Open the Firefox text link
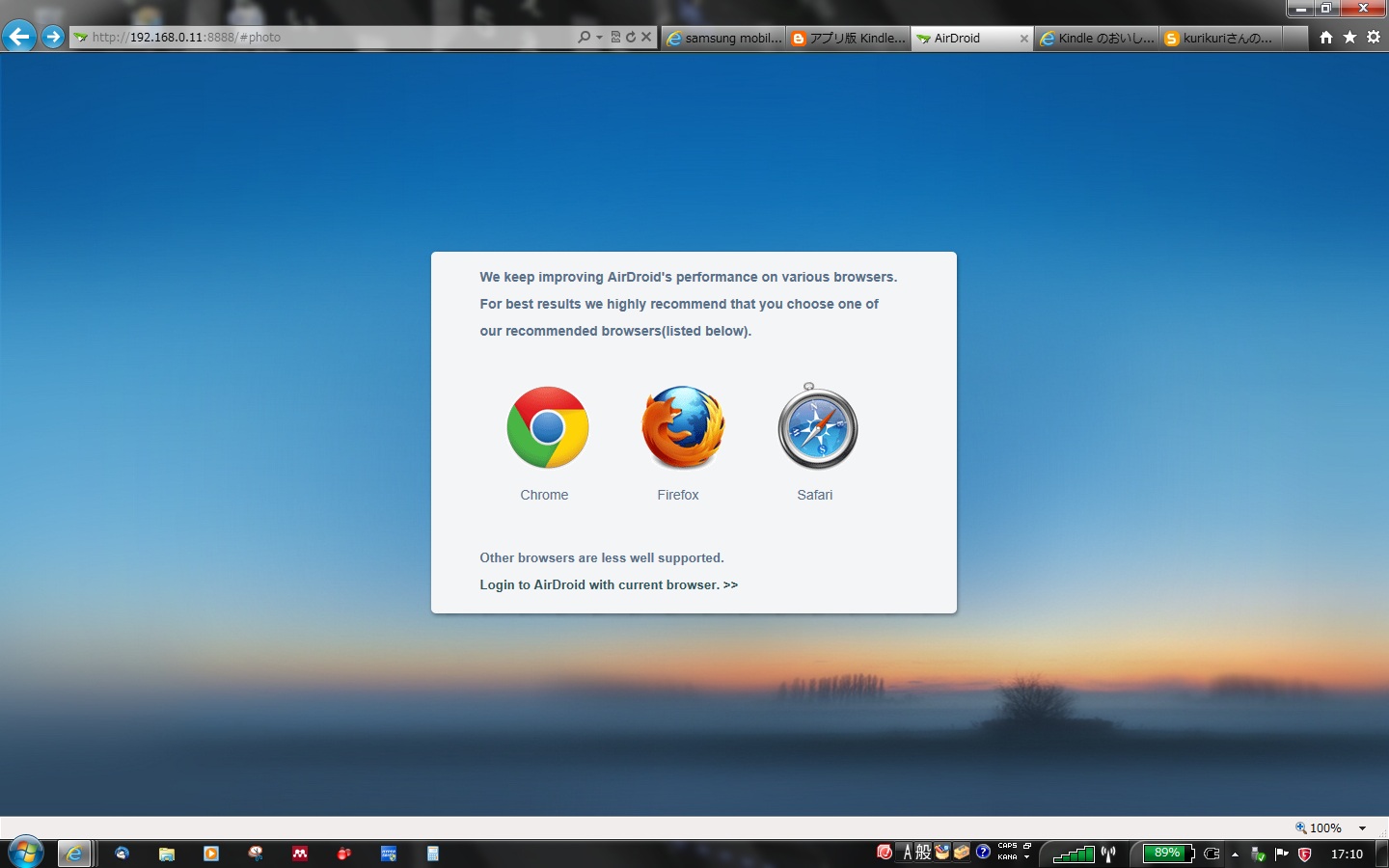Screen dimensions: 1389x868 678,495
